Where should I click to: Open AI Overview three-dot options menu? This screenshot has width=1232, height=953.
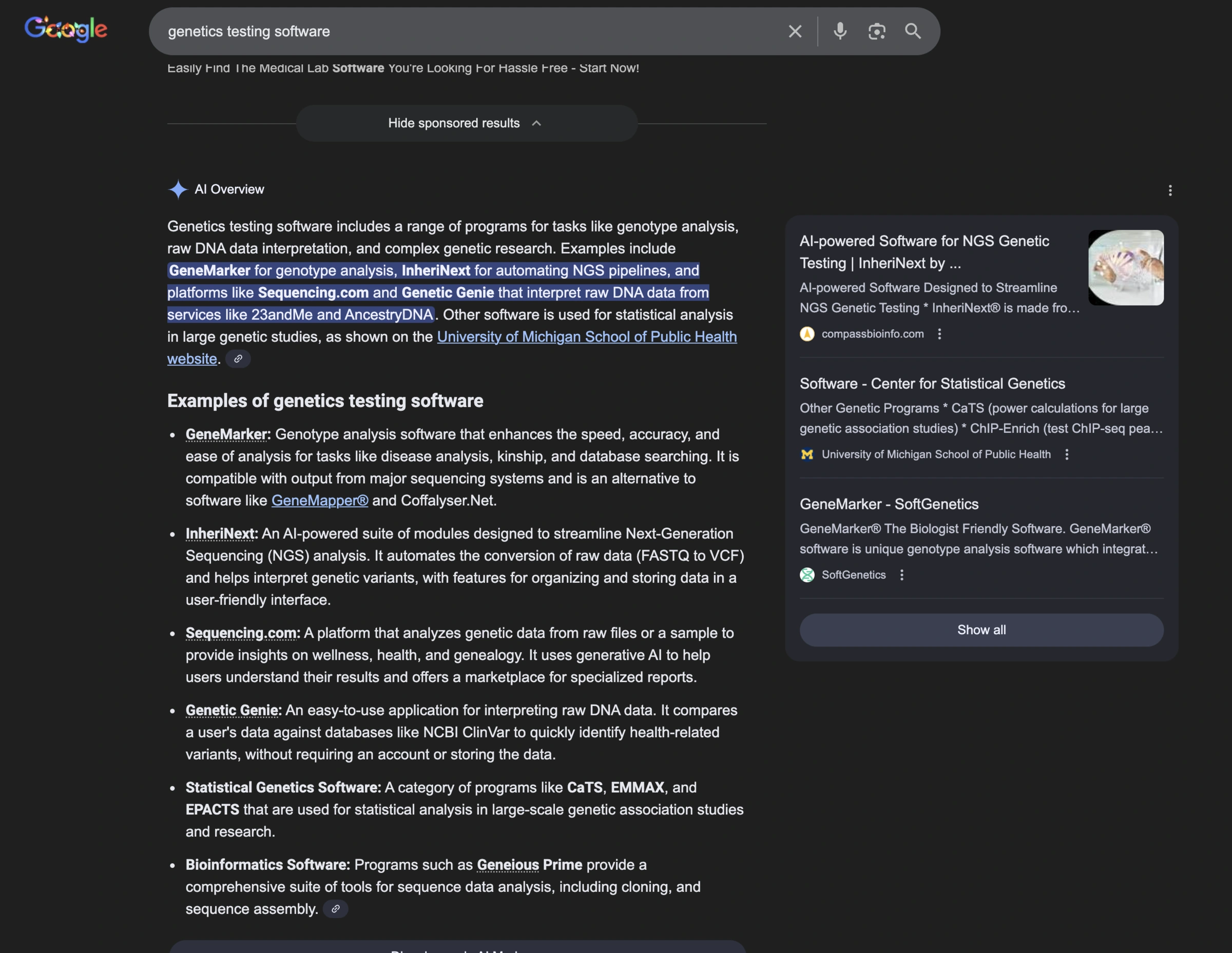1170,190
